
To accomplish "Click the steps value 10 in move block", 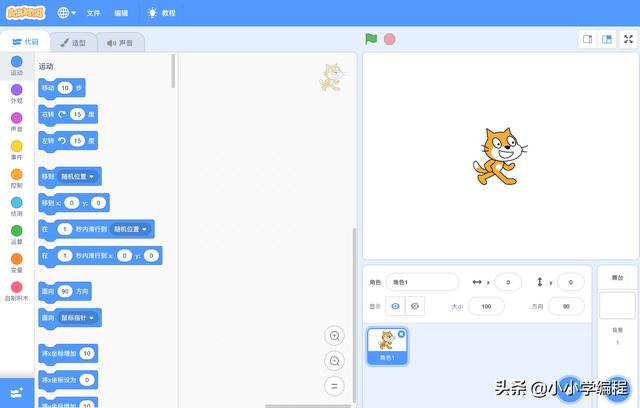I will click(x=65, y=88).
